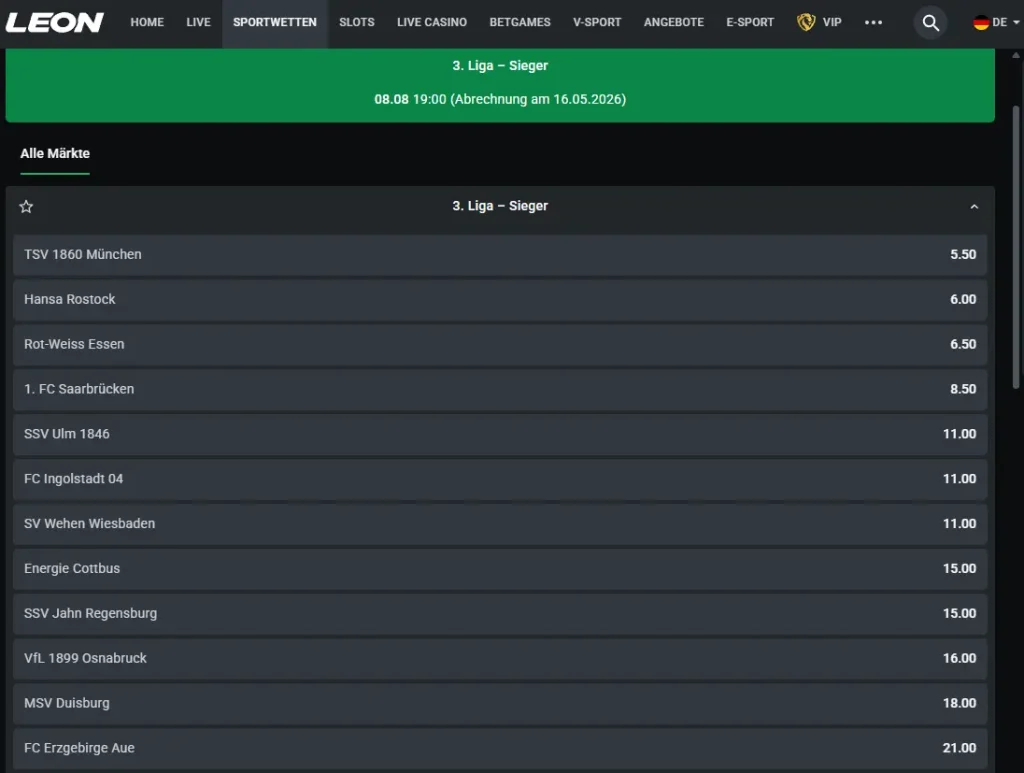1024x773 pixels.
Task: Open the BETGAMES menu item
Action: 520,22
